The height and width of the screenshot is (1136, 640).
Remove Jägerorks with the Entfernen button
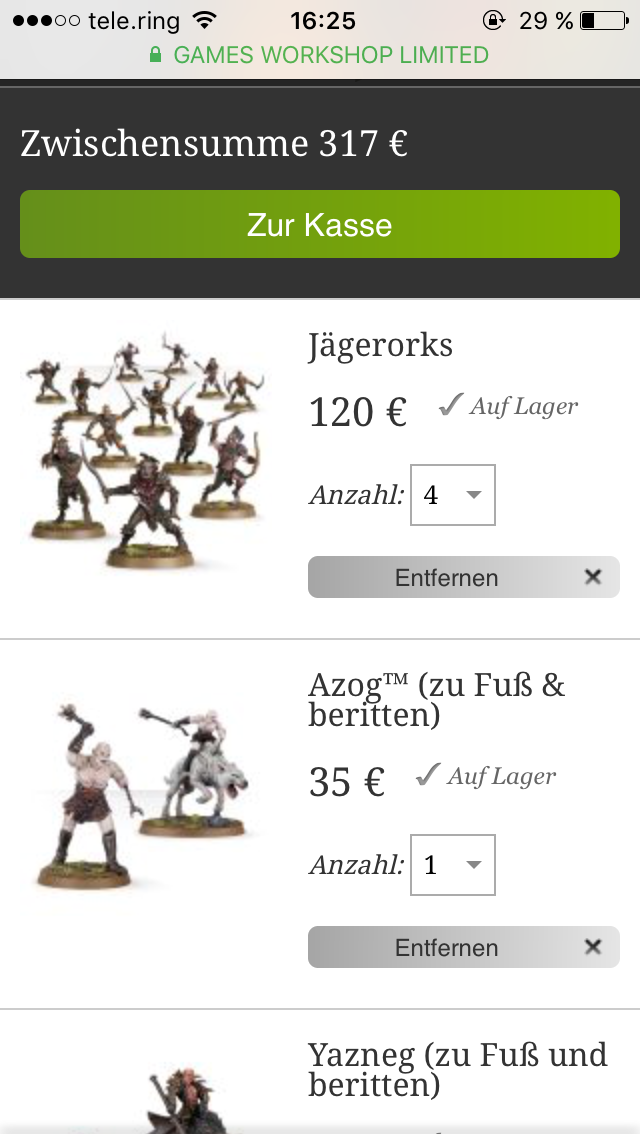point(464,577)
